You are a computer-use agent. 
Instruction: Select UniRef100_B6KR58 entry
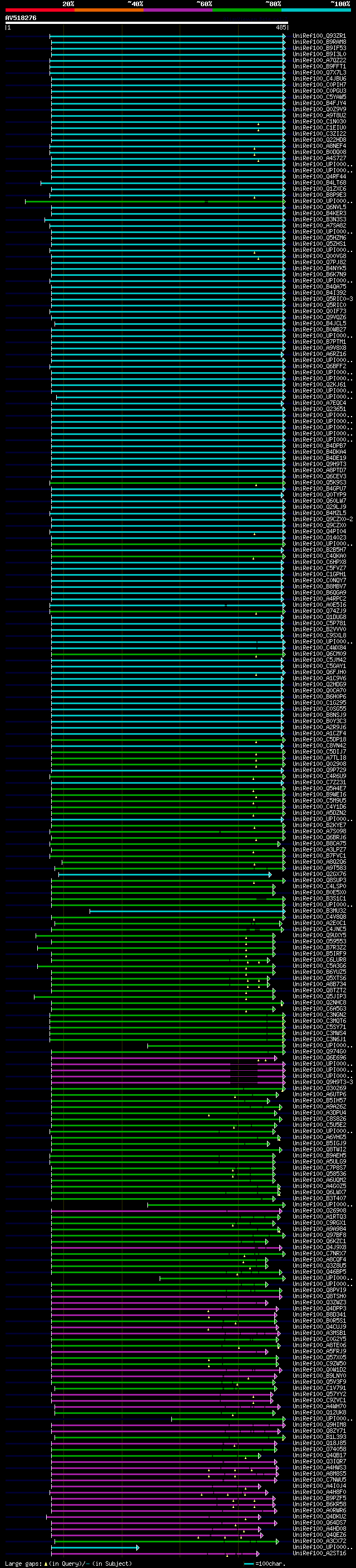tap(319, 1504)
